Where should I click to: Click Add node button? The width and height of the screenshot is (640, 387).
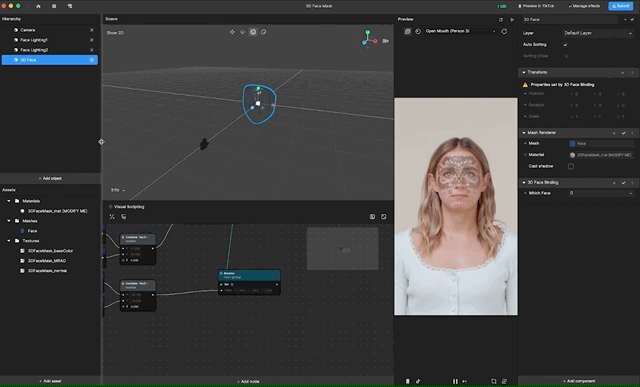(x=248, y=382)
